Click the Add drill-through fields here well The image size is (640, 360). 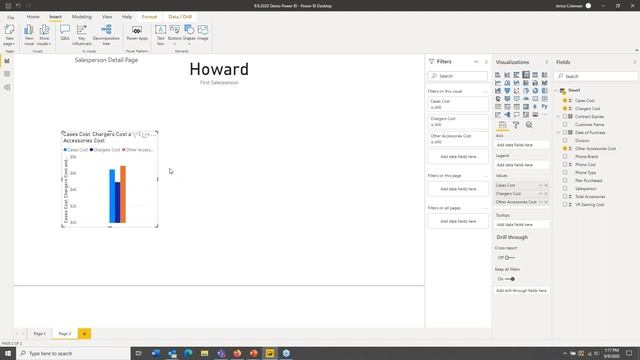click(x=521, y=291)
